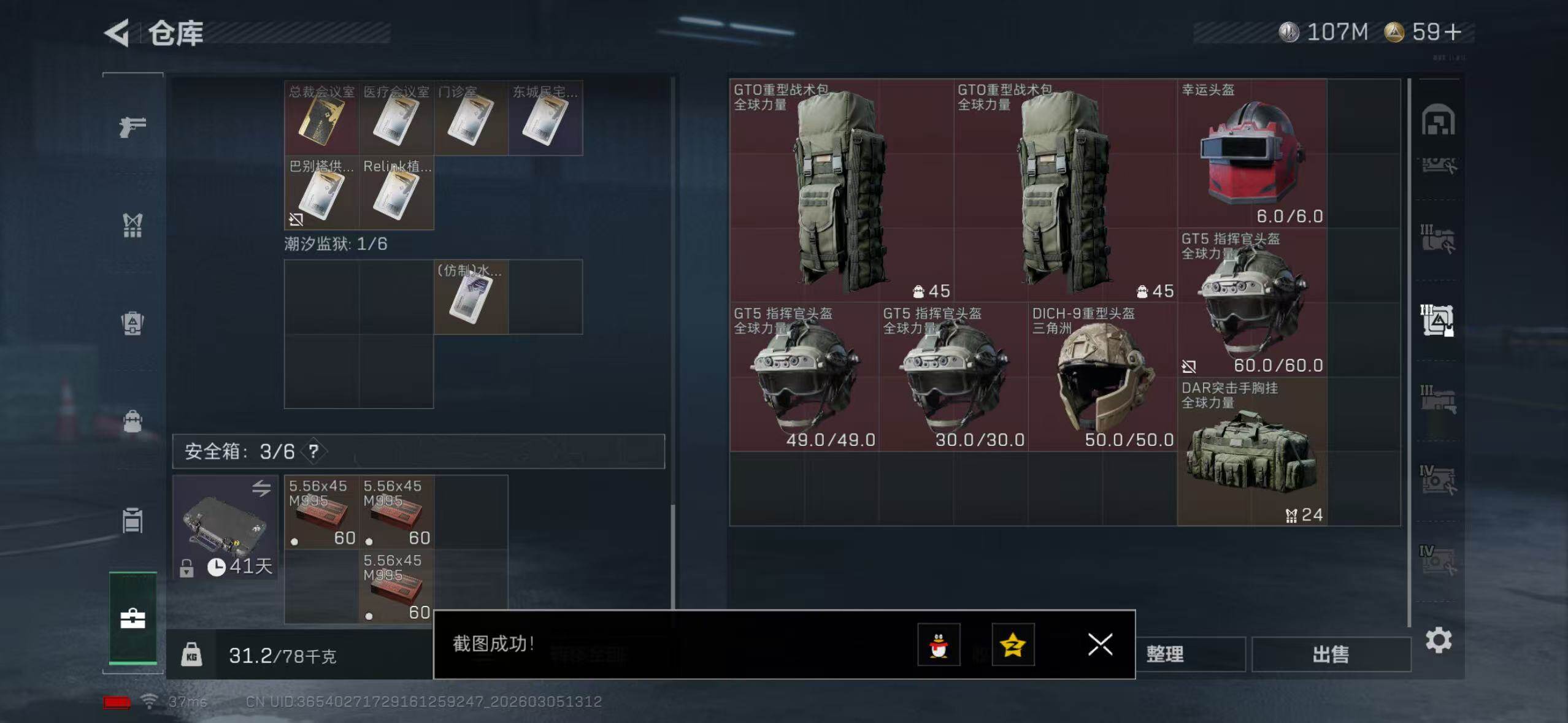The image size is (1568, 723).
Task: Share screenshot to Qzone star icon
Action: (x=1013, y=645)
